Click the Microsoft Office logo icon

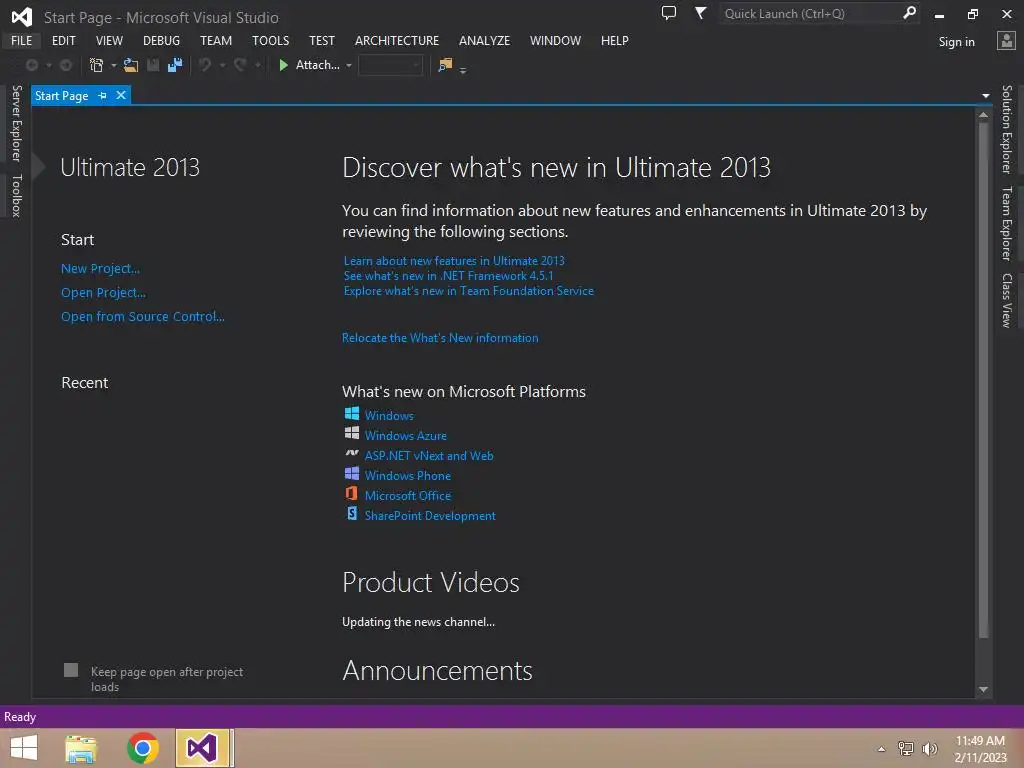(351, 494)
